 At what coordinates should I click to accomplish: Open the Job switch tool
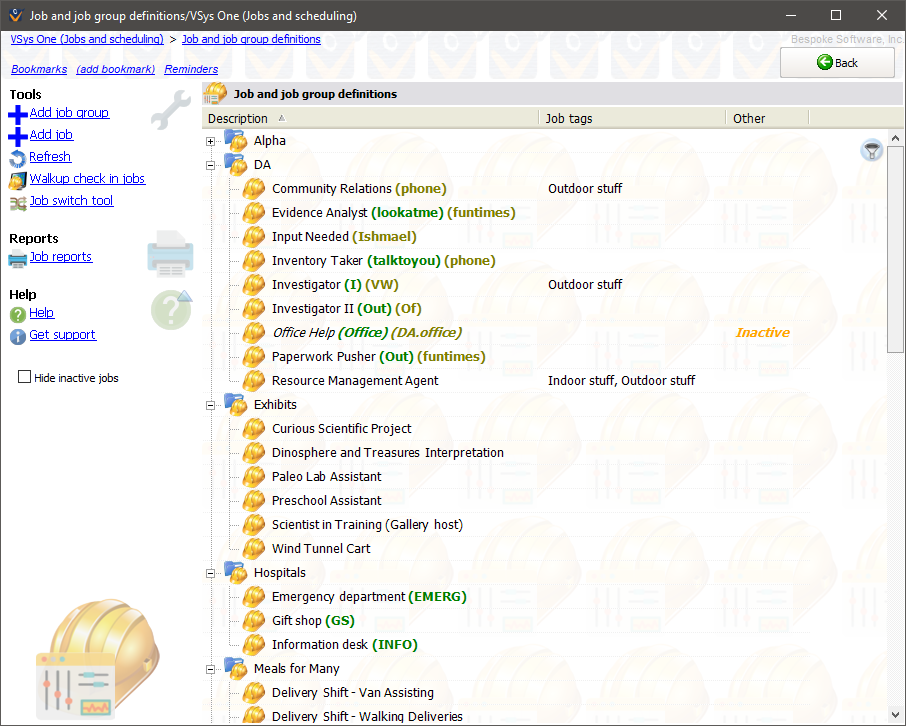tap(71, 200)
